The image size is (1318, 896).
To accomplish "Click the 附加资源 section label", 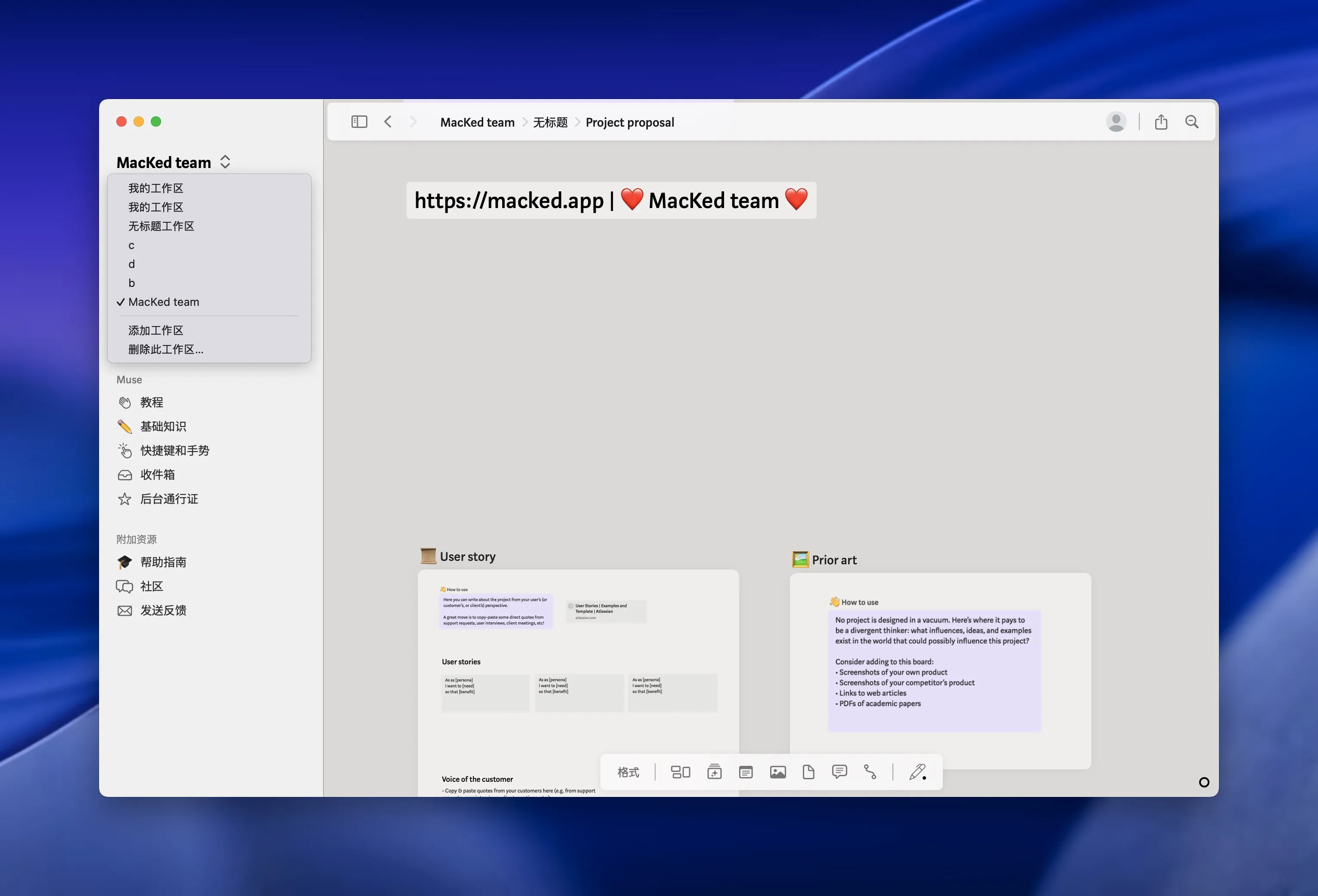I will click(x=137, y=539).
